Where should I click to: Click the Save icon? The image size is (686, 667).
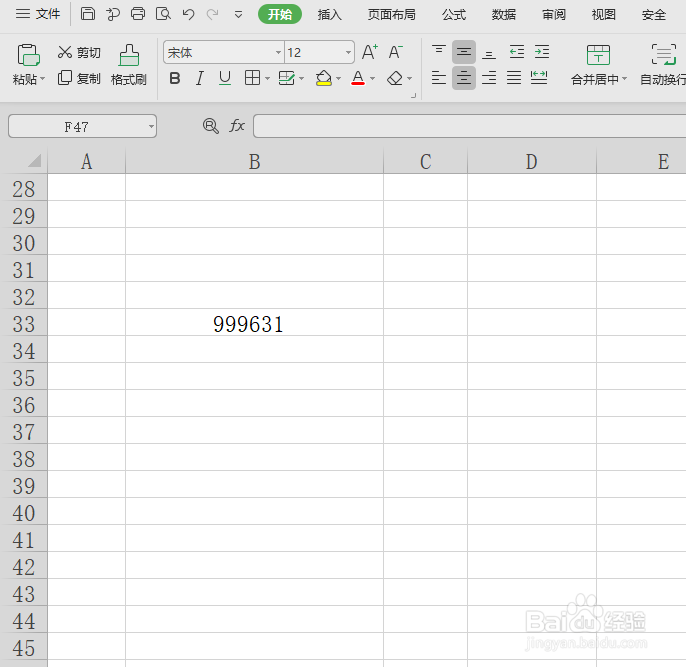[88, 14]
